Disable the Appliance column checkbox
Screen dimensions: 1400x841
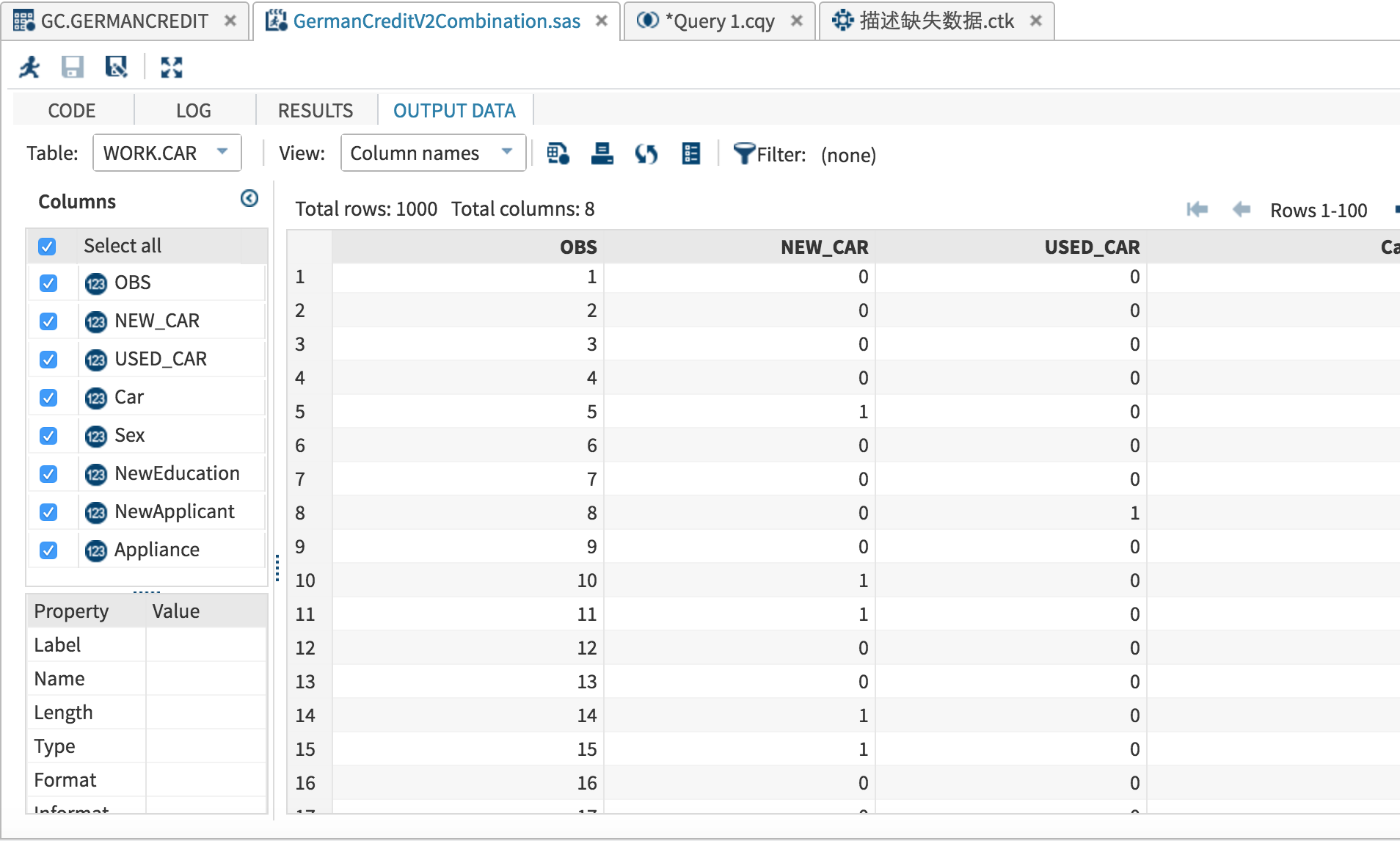pos(48,549)
